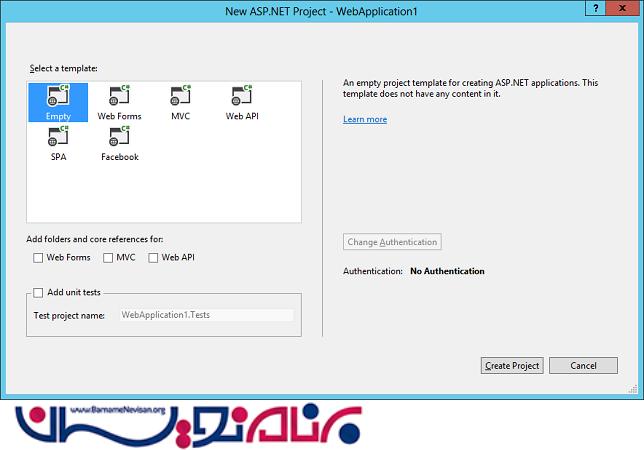Tick the MVC core references checkbox
The image size is (644, 450).
(x=108, y=258)
